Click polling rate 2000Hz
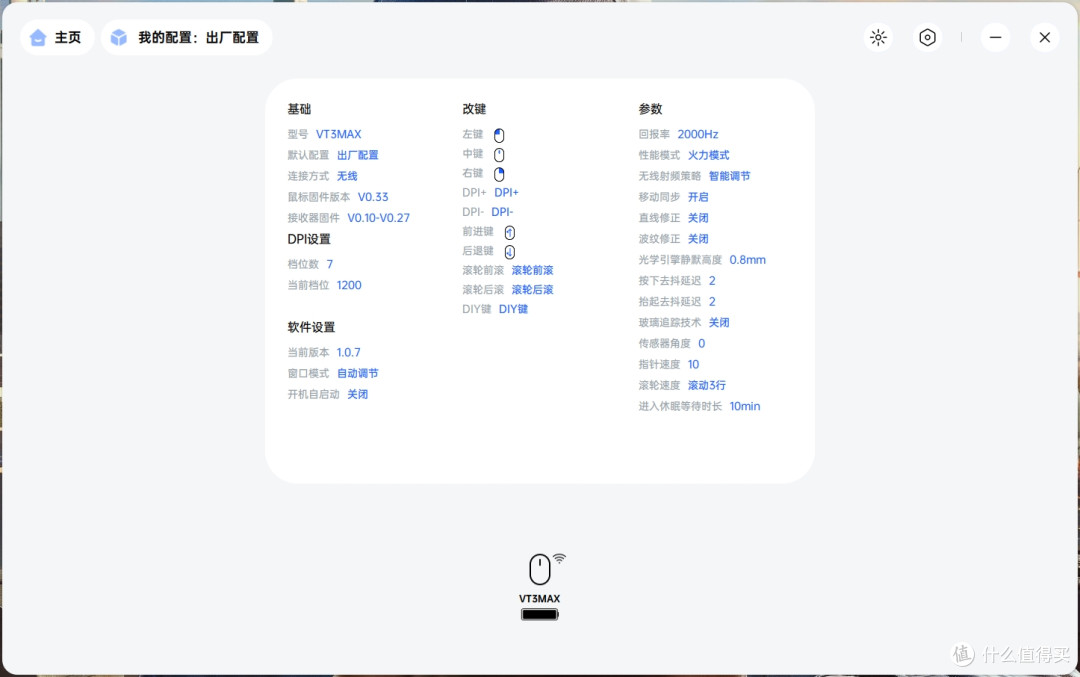 point(698,134)
